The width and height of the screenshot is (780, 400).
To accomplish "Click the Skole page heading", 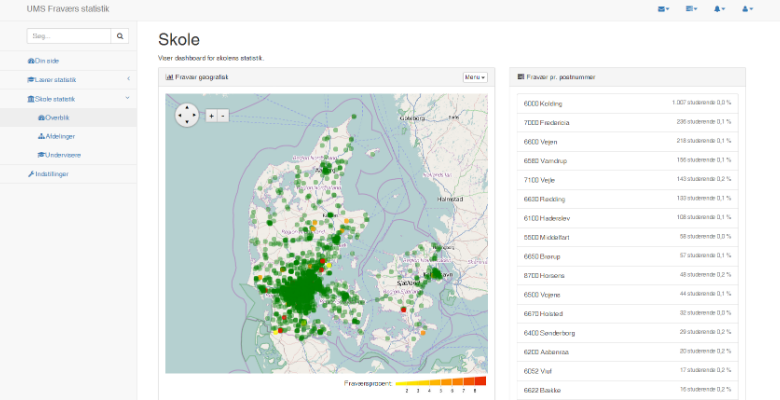I will (179, 40).
